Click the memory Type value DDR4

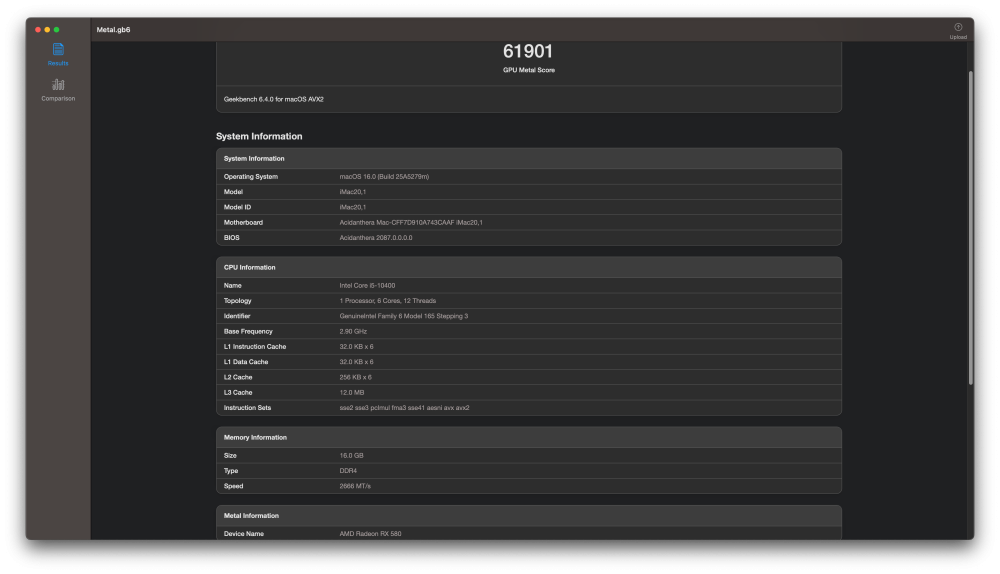pyautogui.click(x=348, y=471)
